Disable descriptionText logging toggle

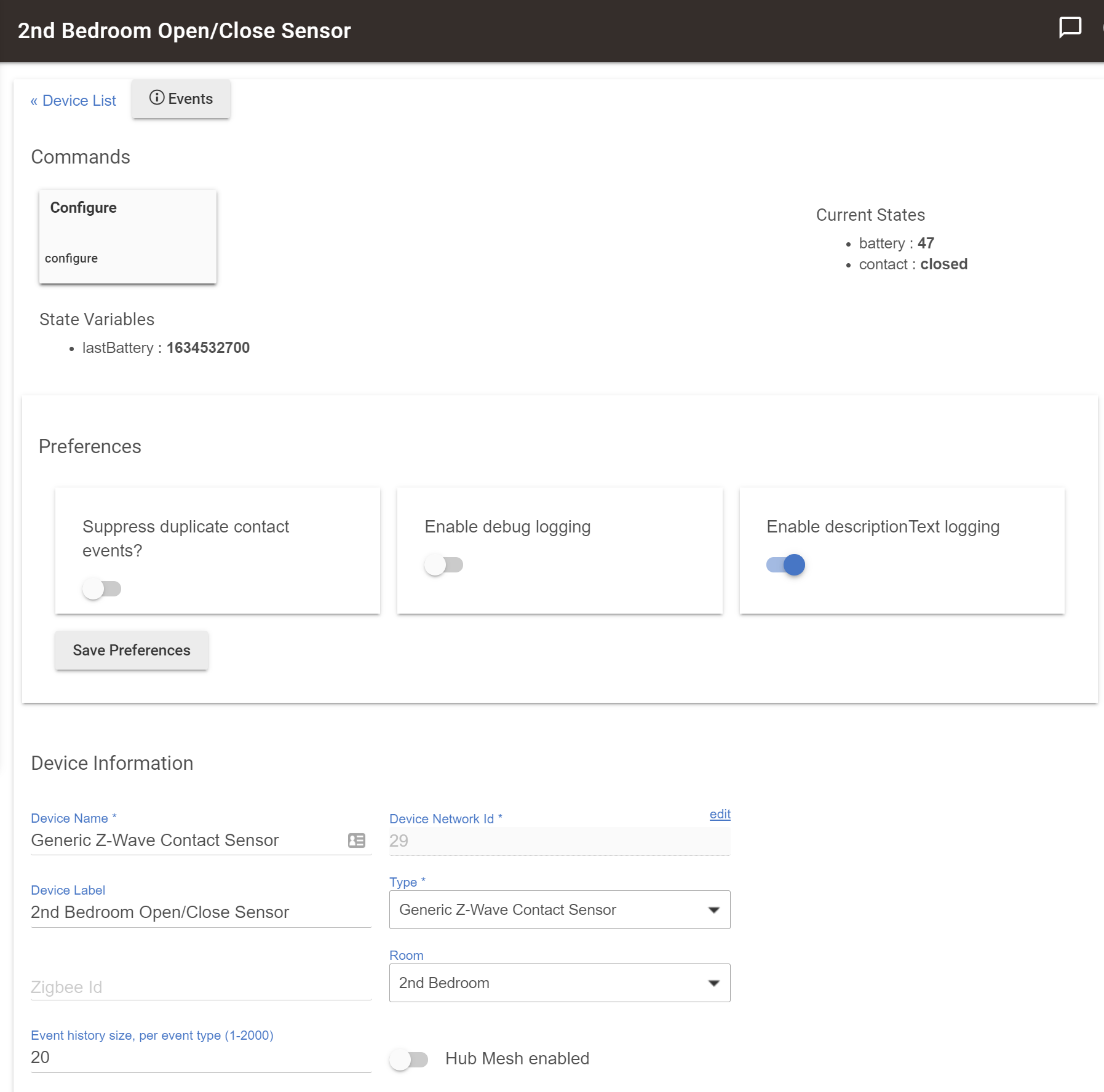[786, 564]
